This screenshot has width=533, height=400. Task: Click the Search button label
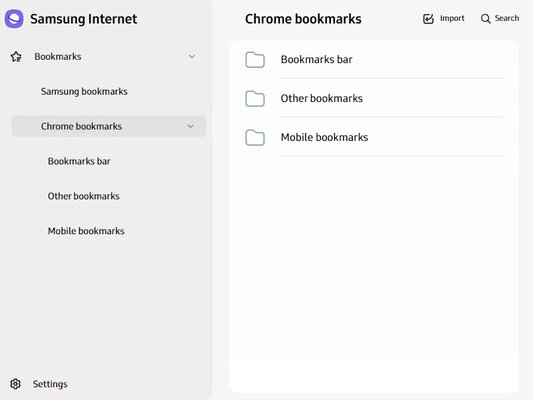click(507, 18)
